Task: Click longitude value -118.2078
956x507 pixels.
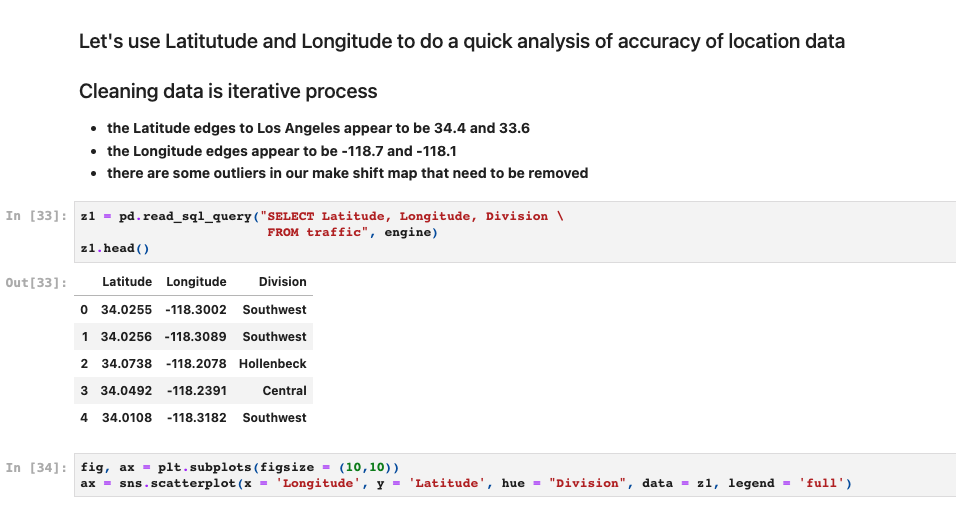Action: point(196,364)
